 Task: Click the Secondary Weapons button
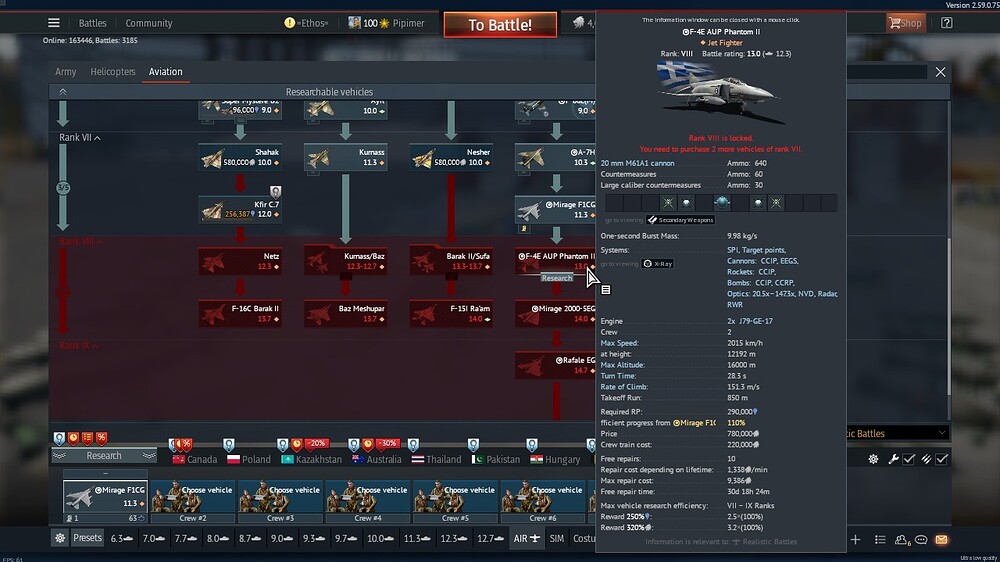click(680, 220)
